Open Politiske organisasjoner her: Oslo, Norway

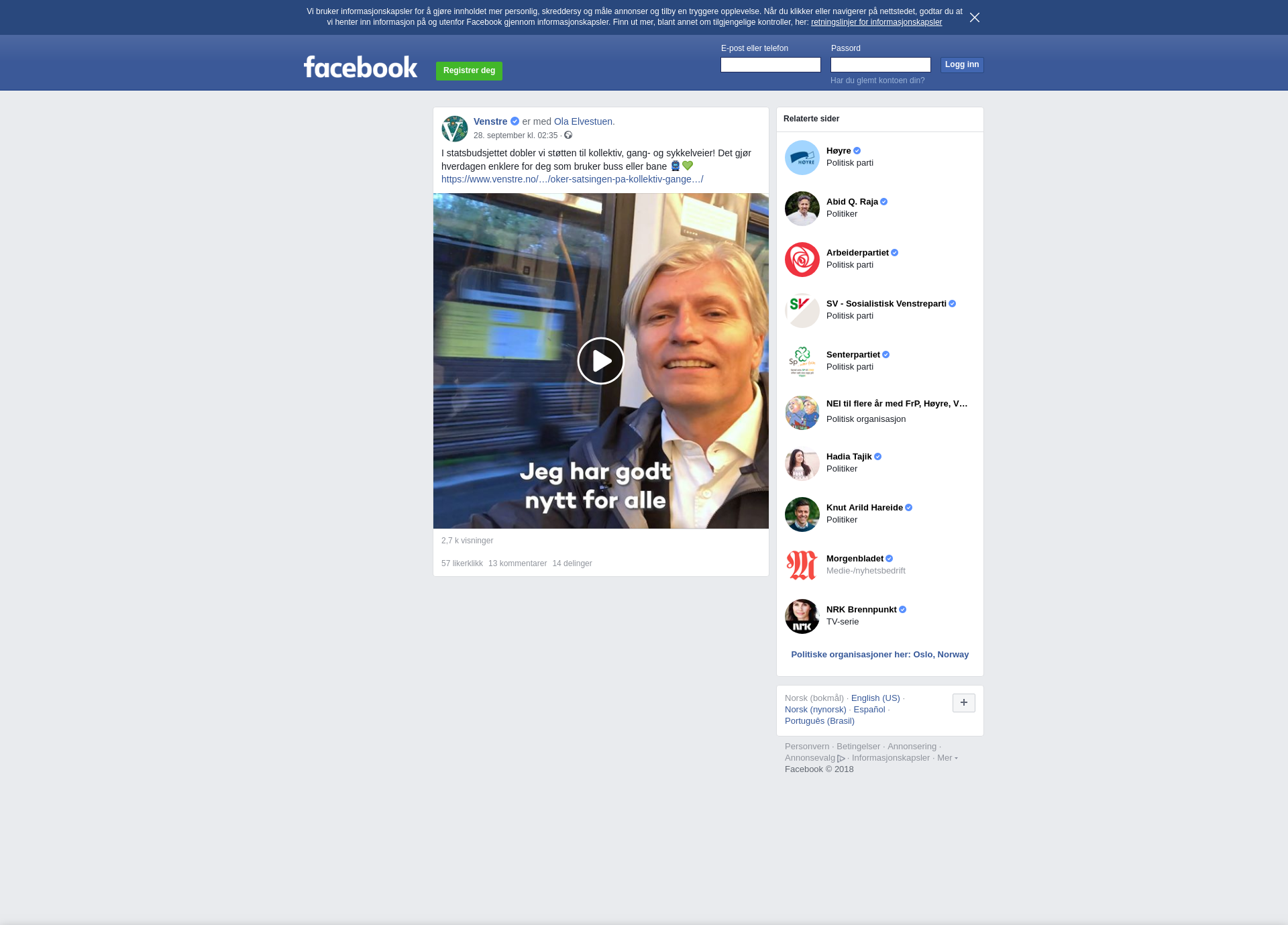[x=880, y=655]
